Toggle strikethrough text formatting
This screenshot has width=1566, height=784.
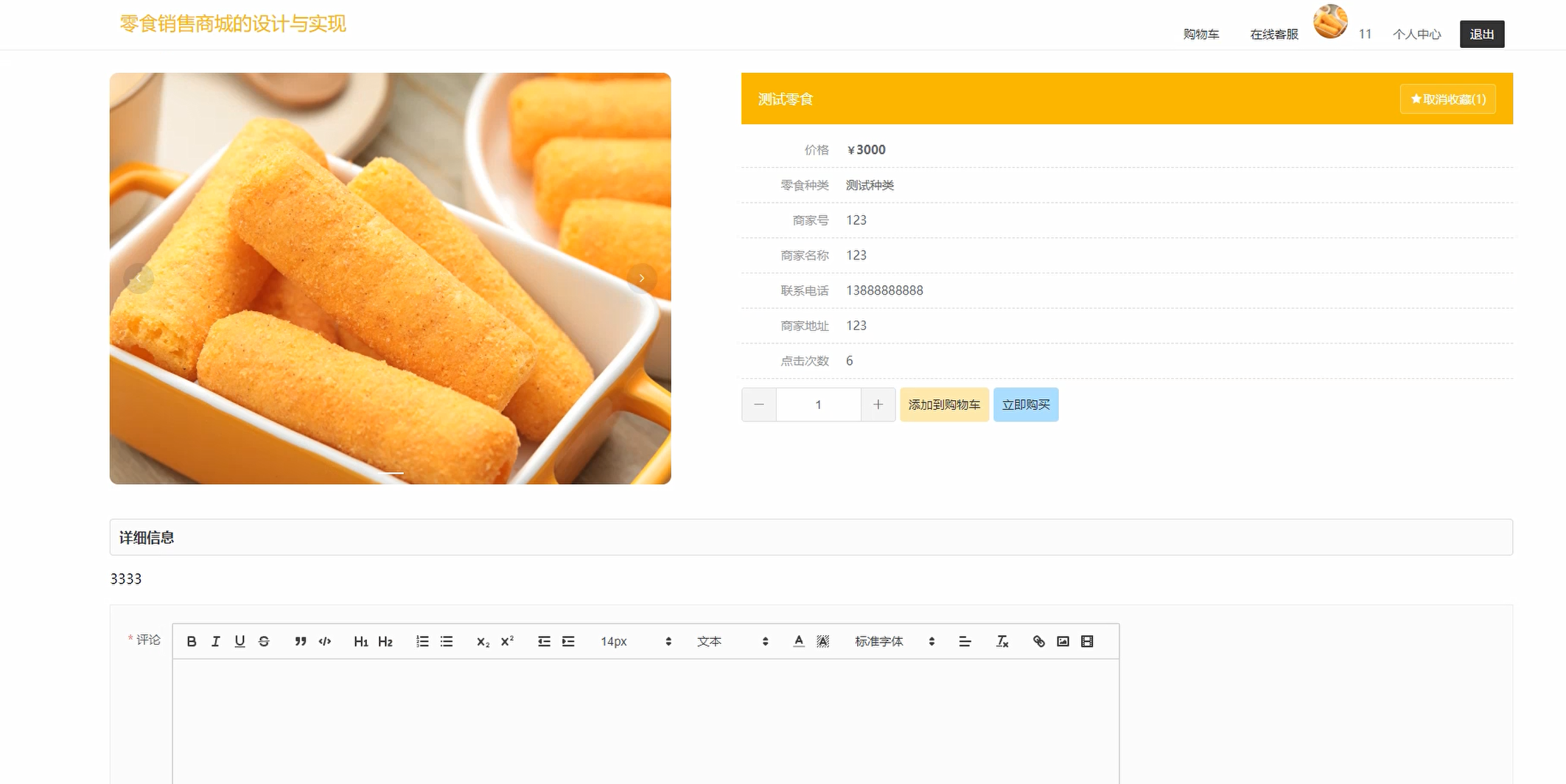[x=264, y=642]
